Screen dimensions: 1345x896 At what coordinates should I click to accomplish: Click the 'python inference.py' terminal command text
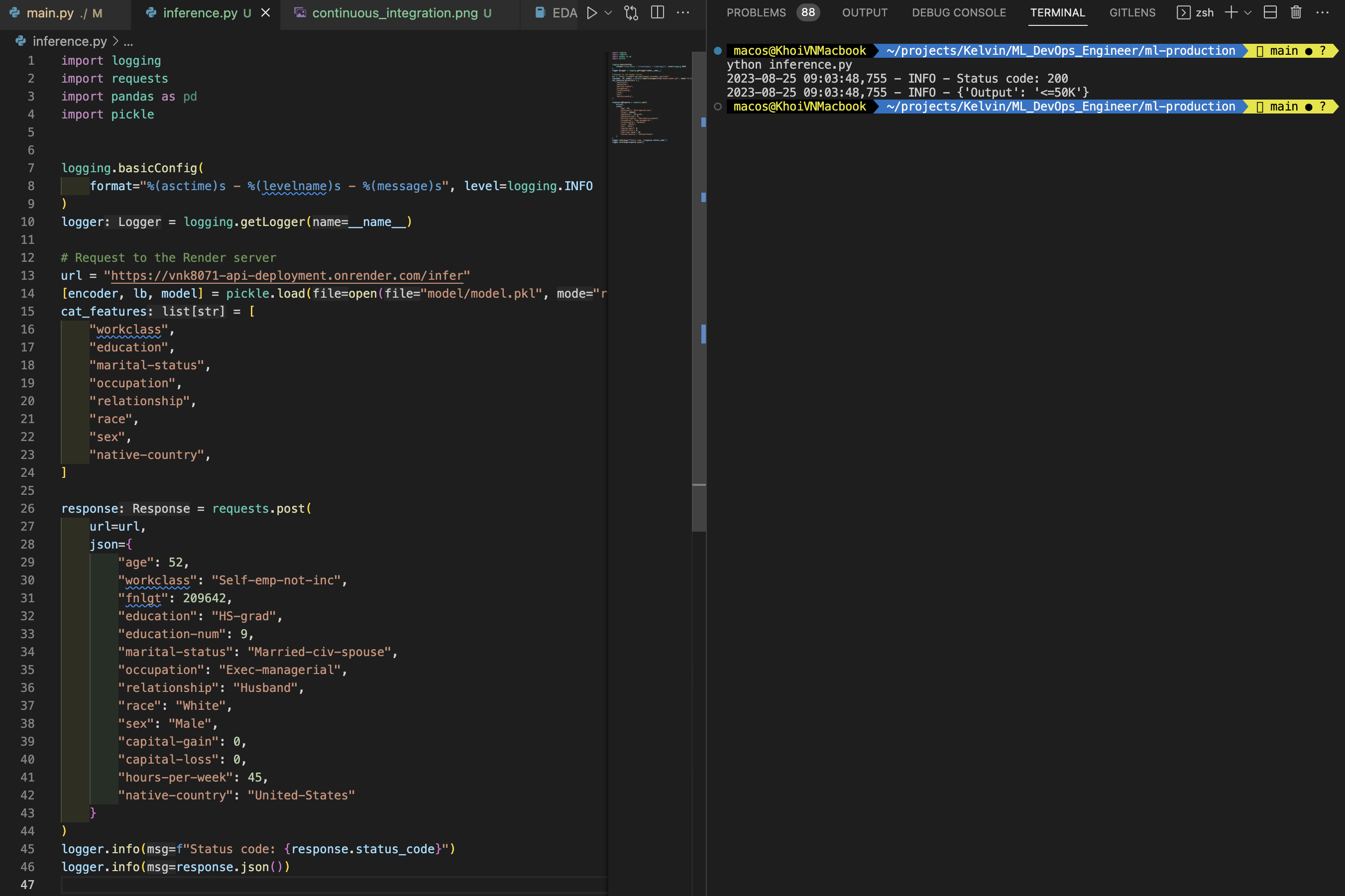(x=789, y=65)
